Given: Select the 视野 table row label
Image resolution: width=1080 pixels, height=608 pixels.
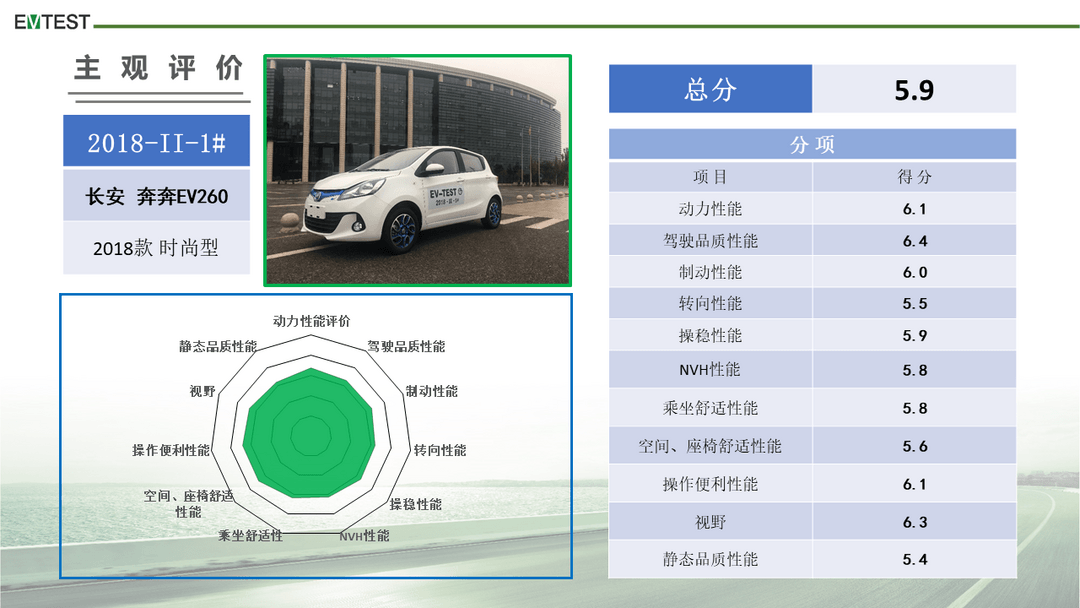Looking at the screenshot, I should coord(710,522).
